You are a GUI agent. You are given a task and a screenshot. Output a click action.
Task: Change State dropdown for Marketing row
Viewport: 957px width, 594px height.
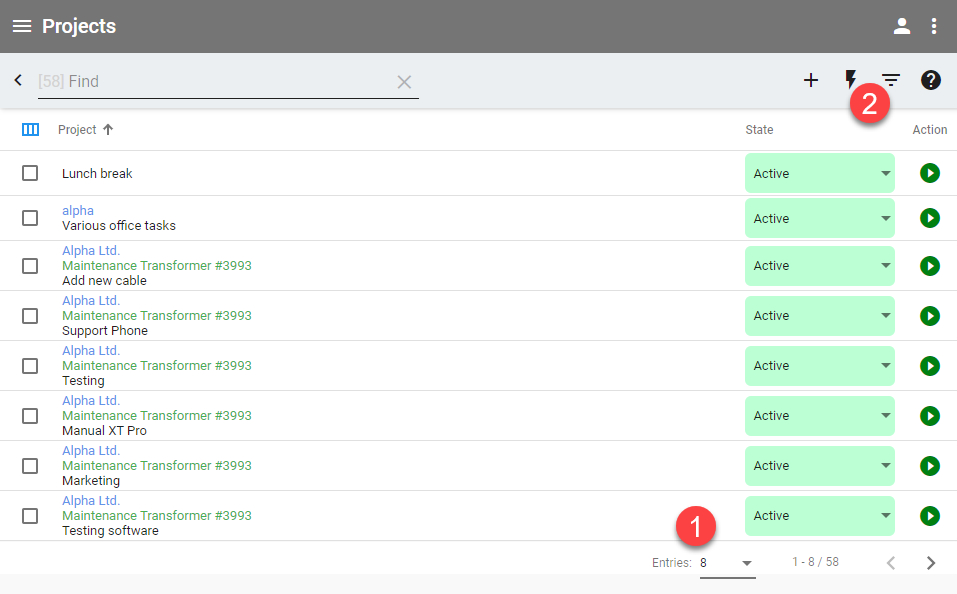tap(819, 466)
